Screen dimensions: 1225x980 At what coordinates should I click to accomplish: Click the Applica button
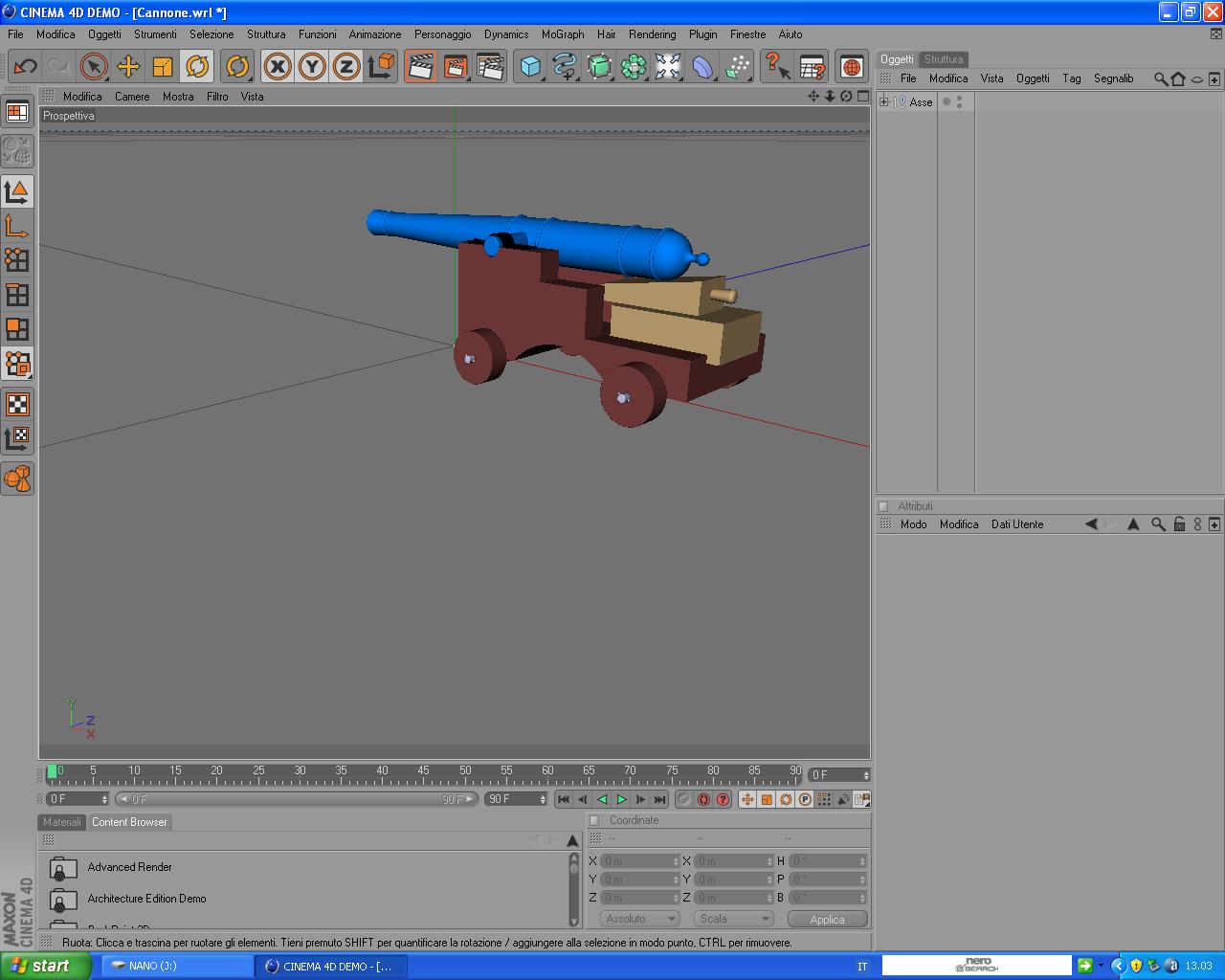click(828, 919)
